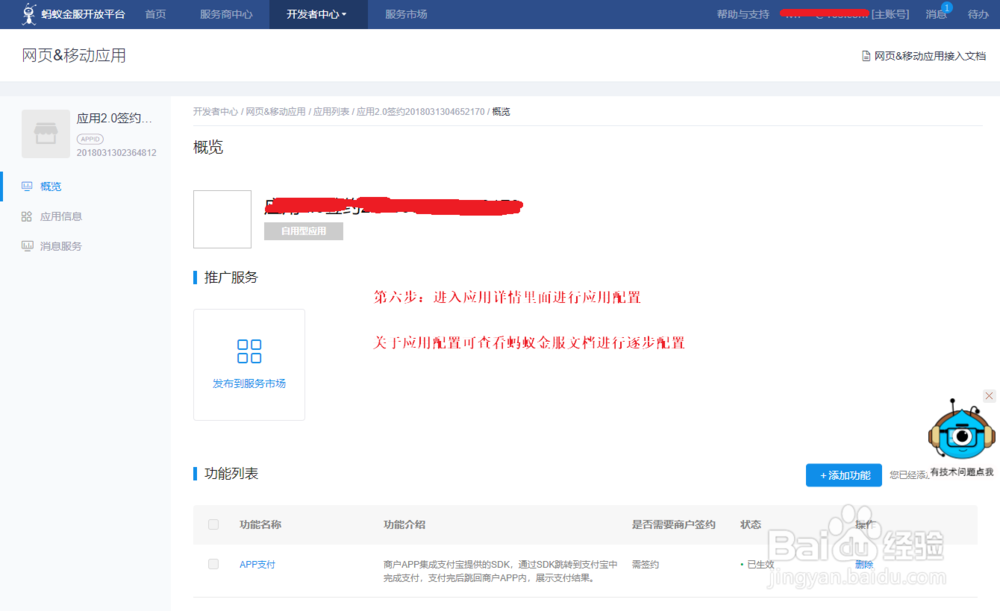Go to 开发者中心 in the breadcrumb
The width and height of the screenshot is (1000, 611).
[216, 112]
